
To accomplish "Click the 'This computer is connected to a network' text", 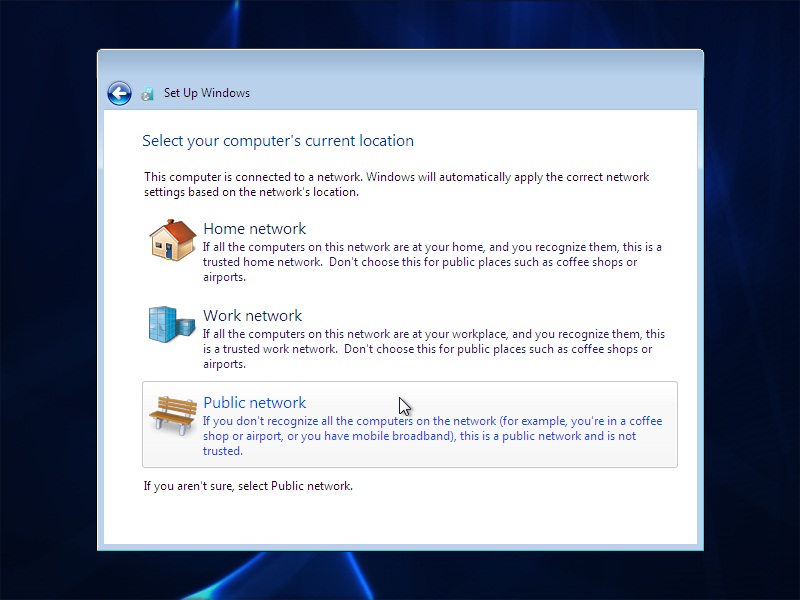I will (x=396, y=184).
